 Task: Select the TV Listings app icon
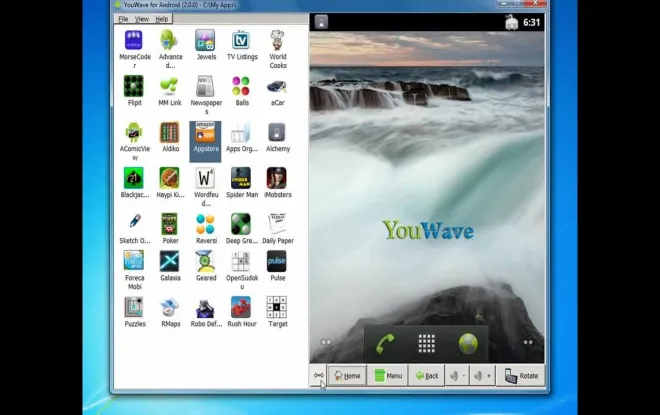241,40
